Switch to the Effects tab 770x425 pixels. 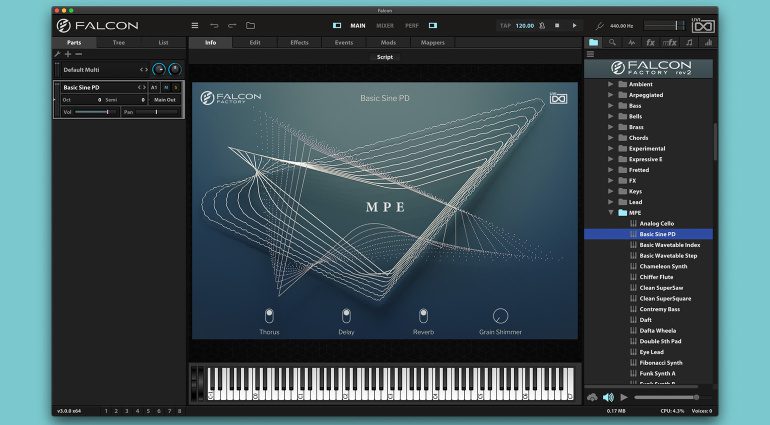(300, 43)
